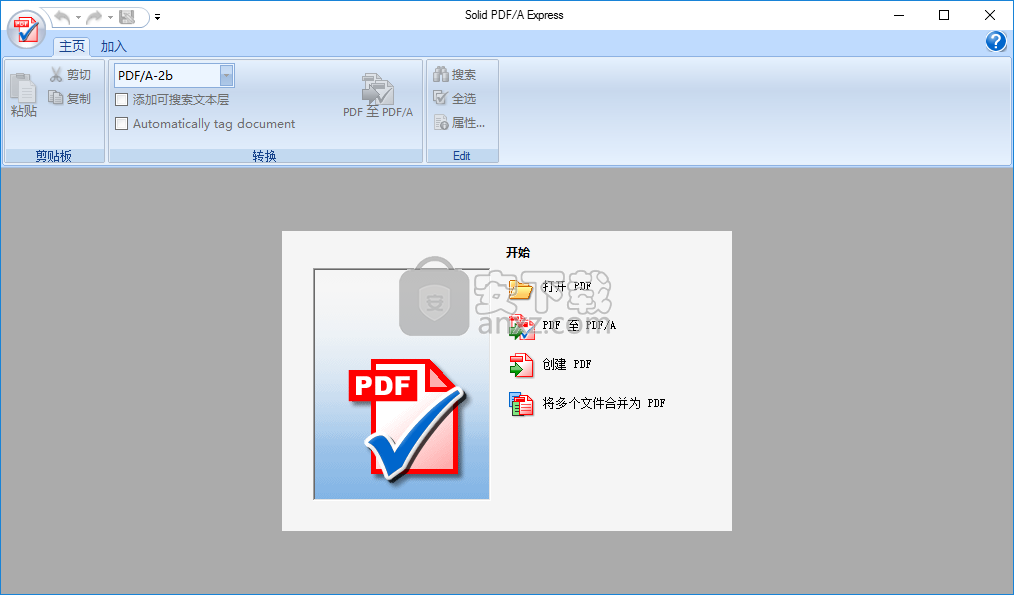Enable 添加可搜索文本层 checkbox
The width and height of the screenshot is (1014, 595).
122,100
